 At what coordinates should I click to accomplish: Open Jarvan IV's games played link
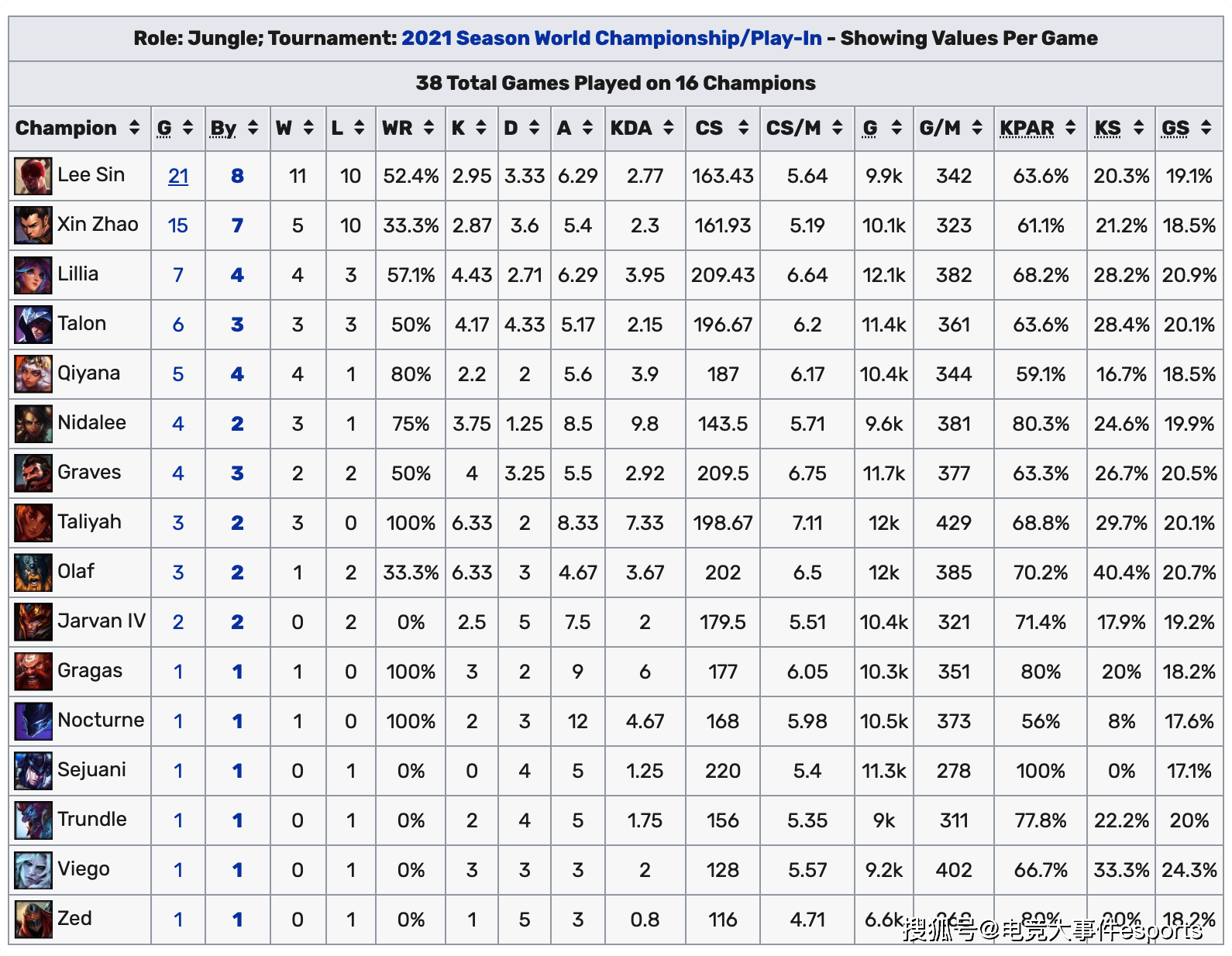click(x=178, y=623)
